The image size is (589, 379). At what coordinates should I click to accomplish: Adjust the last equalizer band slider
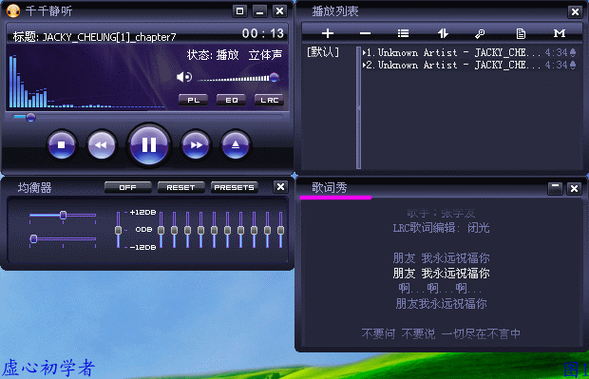coord(281,230)
